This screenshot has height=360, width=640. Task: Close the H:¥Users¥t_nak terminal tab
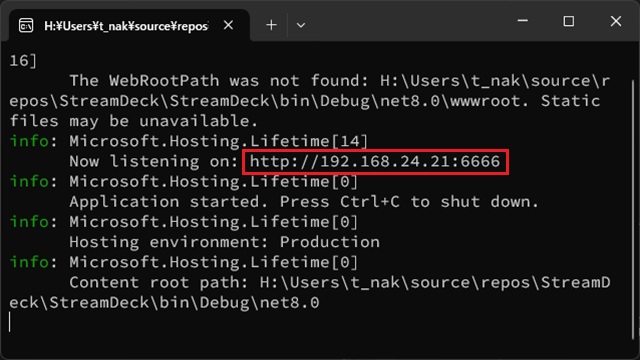pyautogui.click(x=229, y=25)
